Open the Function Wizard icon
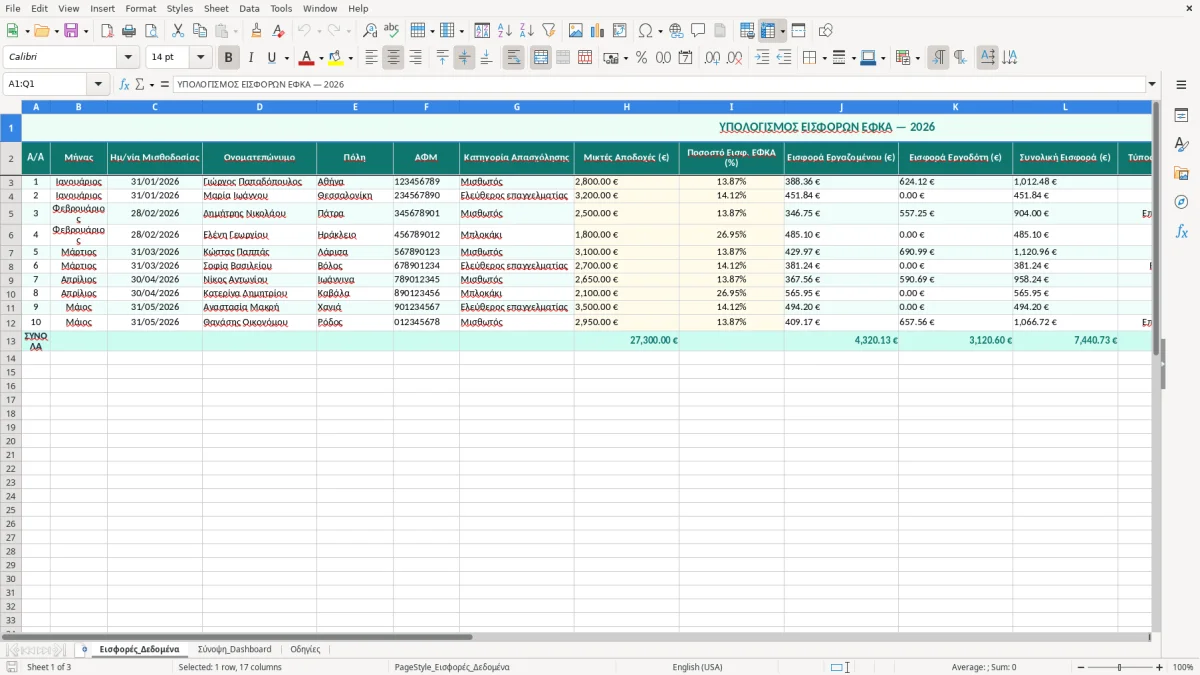The image size is (1200, 675). point(125,84)
